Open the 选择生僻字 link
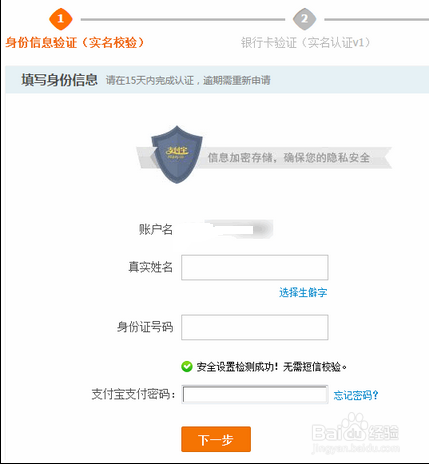The image size is (429, 466). click(303, 292)
